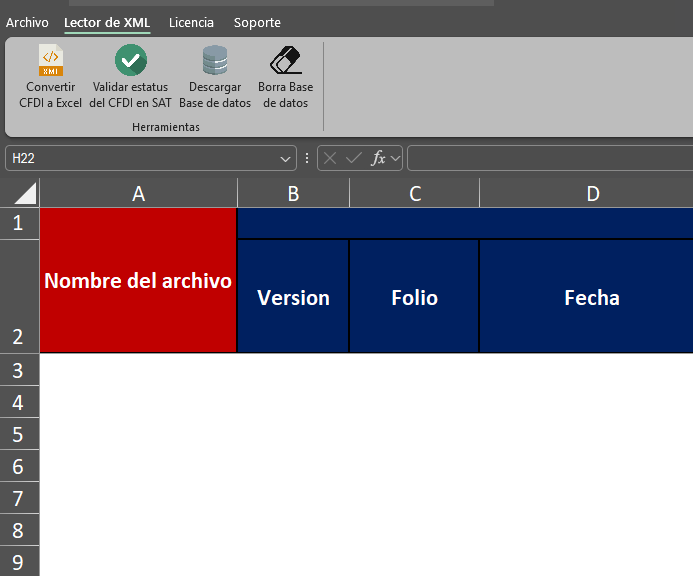693x576 pixels.
Task: Click the Convertir CFDI a Excel icon
Action: (50, 62)
